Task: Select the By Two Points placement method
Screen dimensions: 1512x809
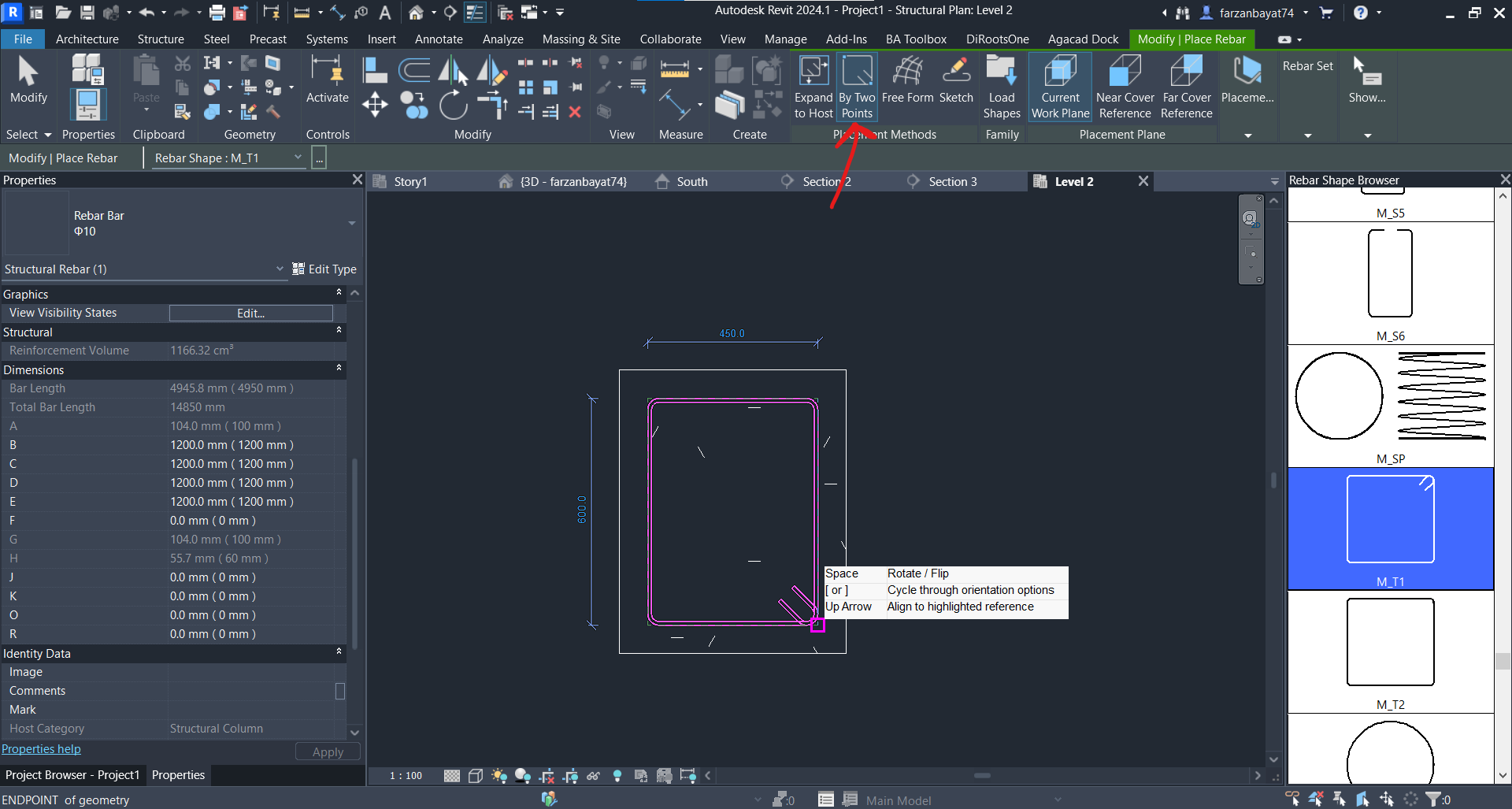Action: pos(857,85)
